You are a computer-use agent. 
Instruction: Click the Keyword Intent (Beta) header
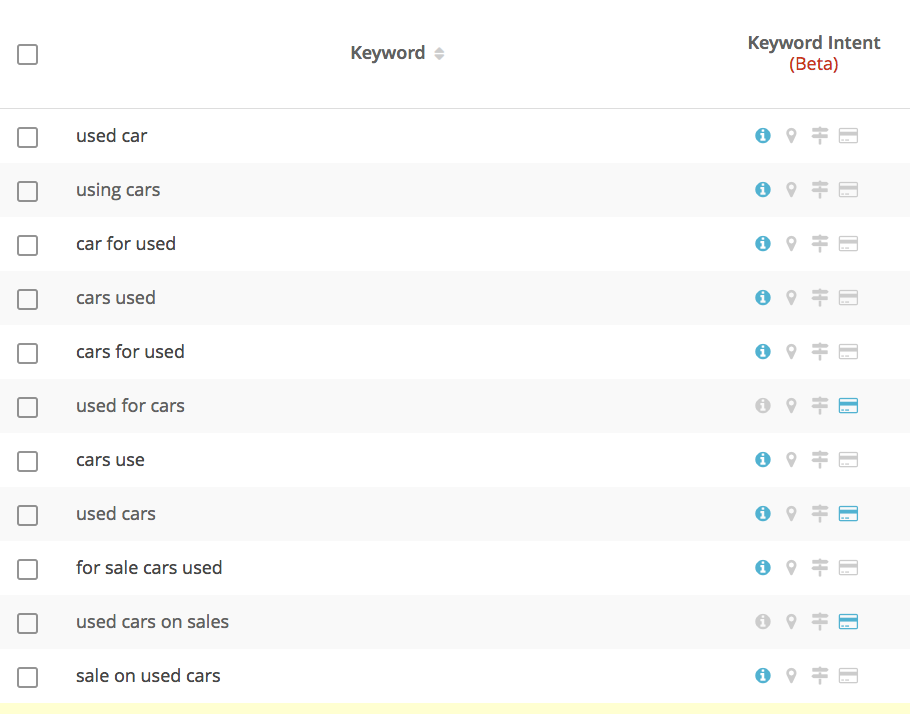pos(814,53)
